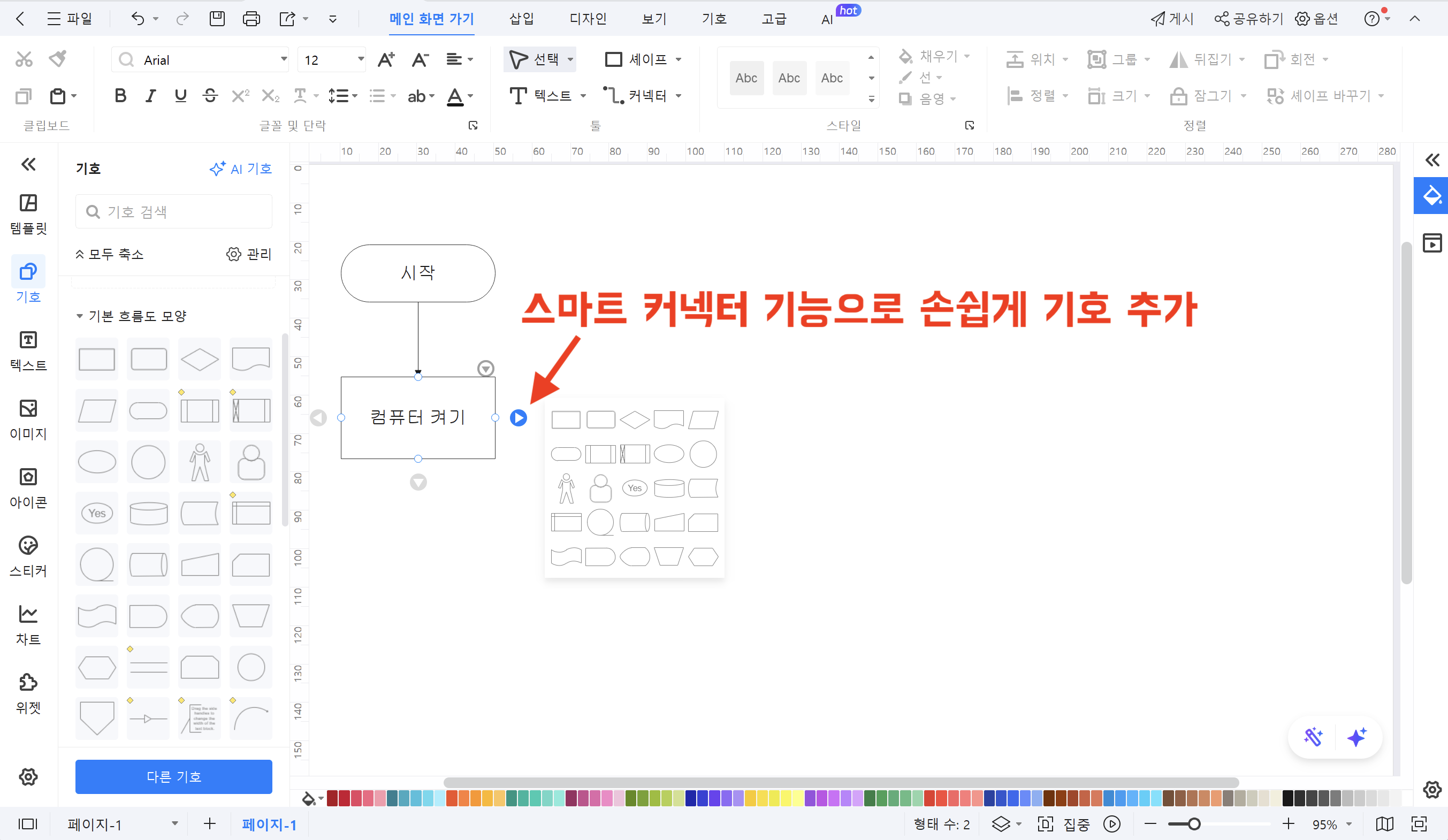Click the 다른 기호 button
The width and height of the screenshot is (1448, 840).
click(x=173, y=776)
